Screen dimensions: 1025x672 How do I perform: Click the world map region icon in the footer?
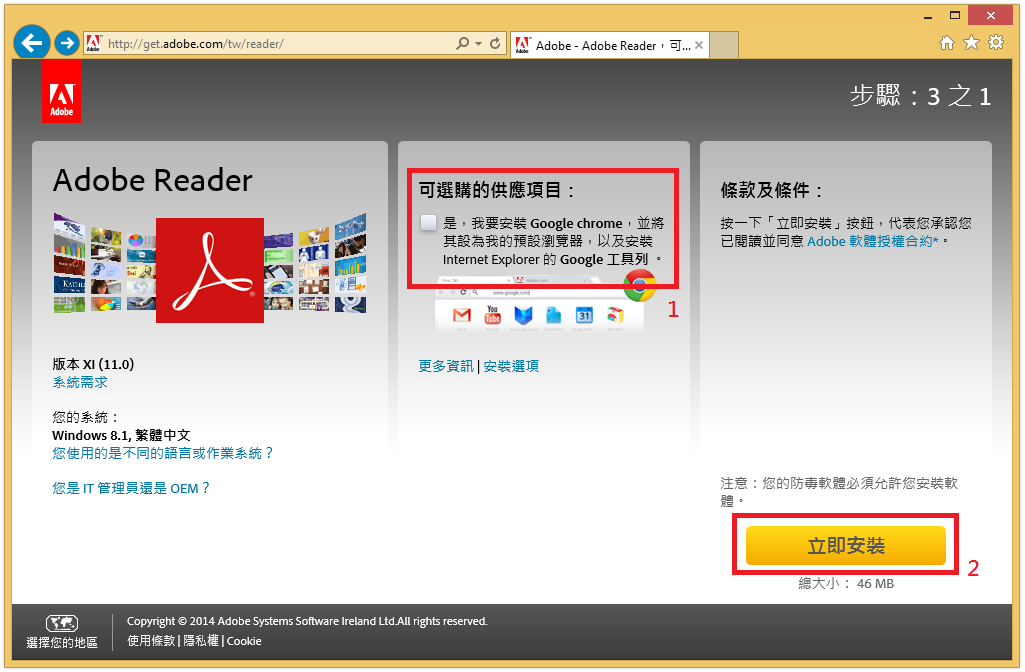tap(62, 623)
